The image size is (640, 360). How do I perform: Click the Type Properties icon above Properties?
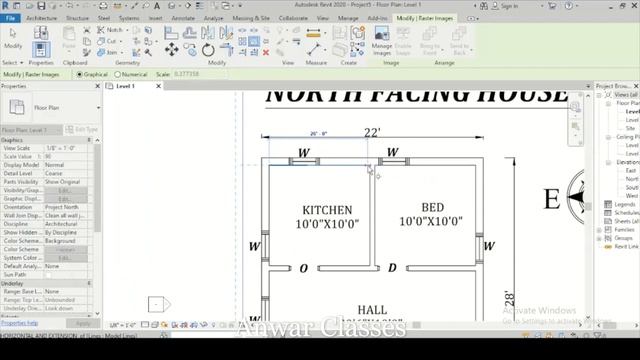point(41,33)
